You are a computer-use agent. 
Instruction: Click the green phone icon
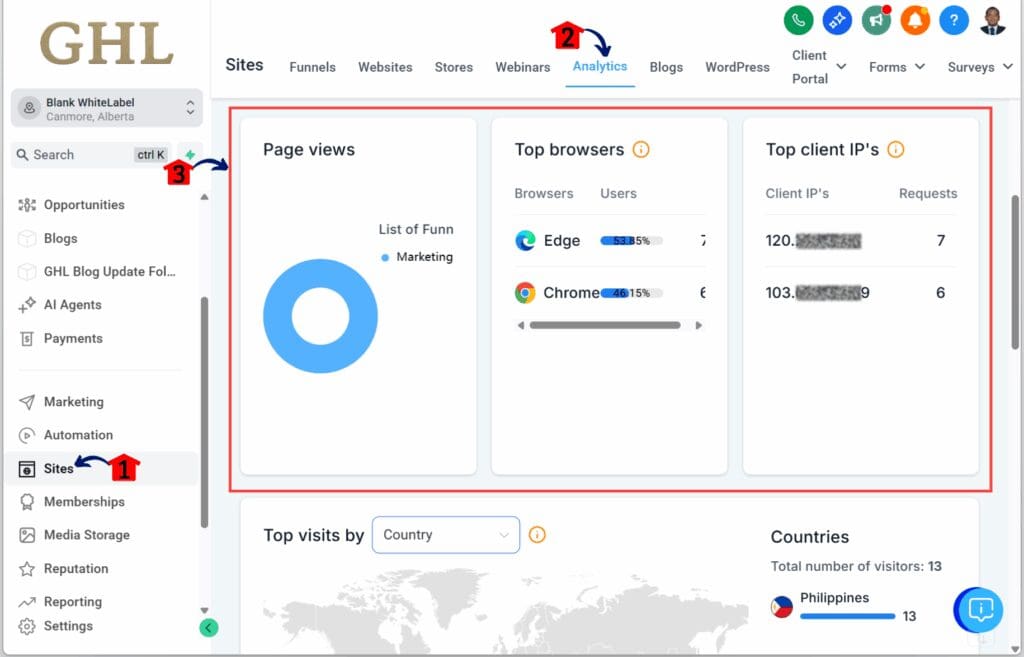[797, 19]
